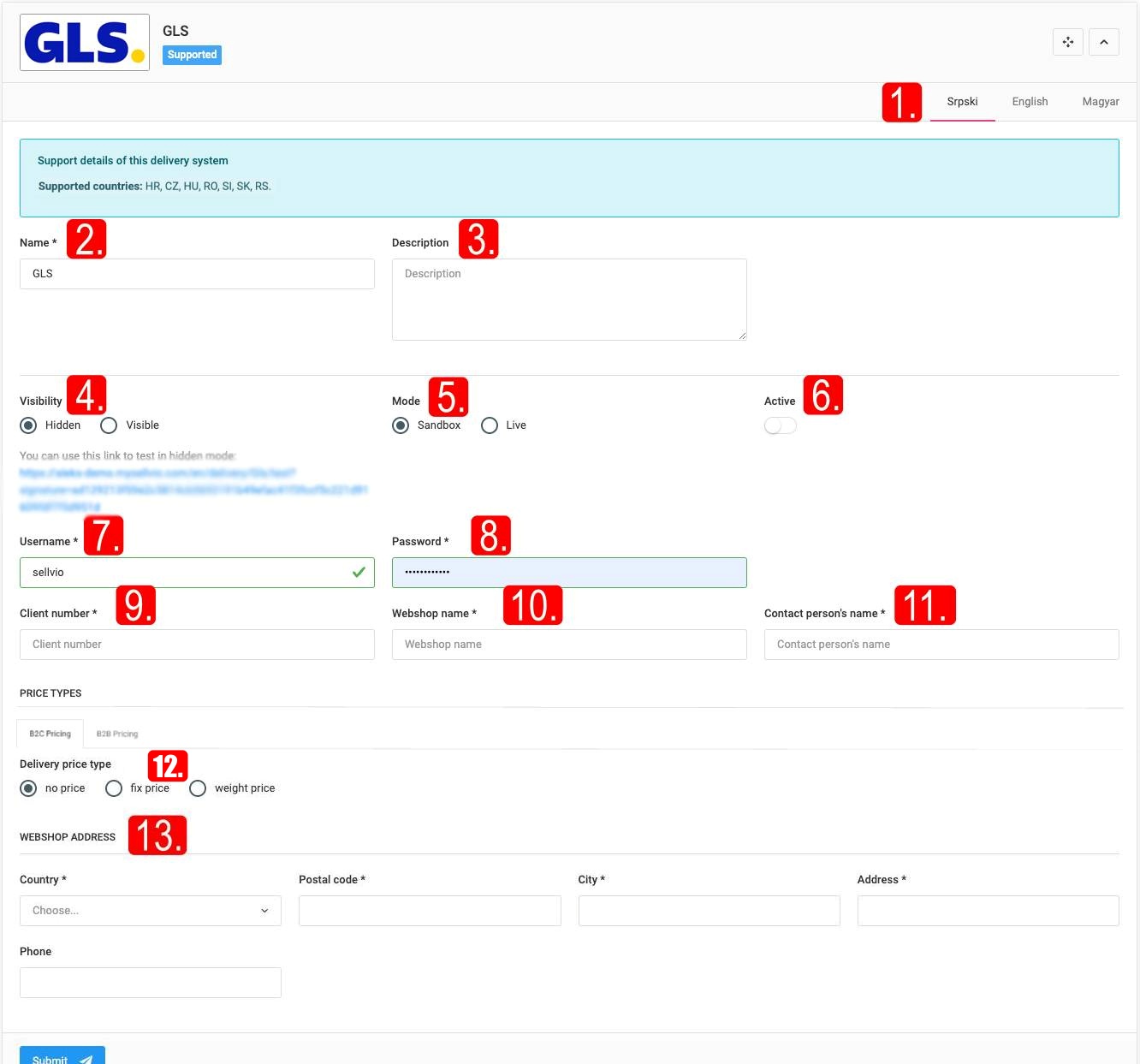Focus the Password field
The width and height of the screenshot is (1140, 1064).
point(569,573)
